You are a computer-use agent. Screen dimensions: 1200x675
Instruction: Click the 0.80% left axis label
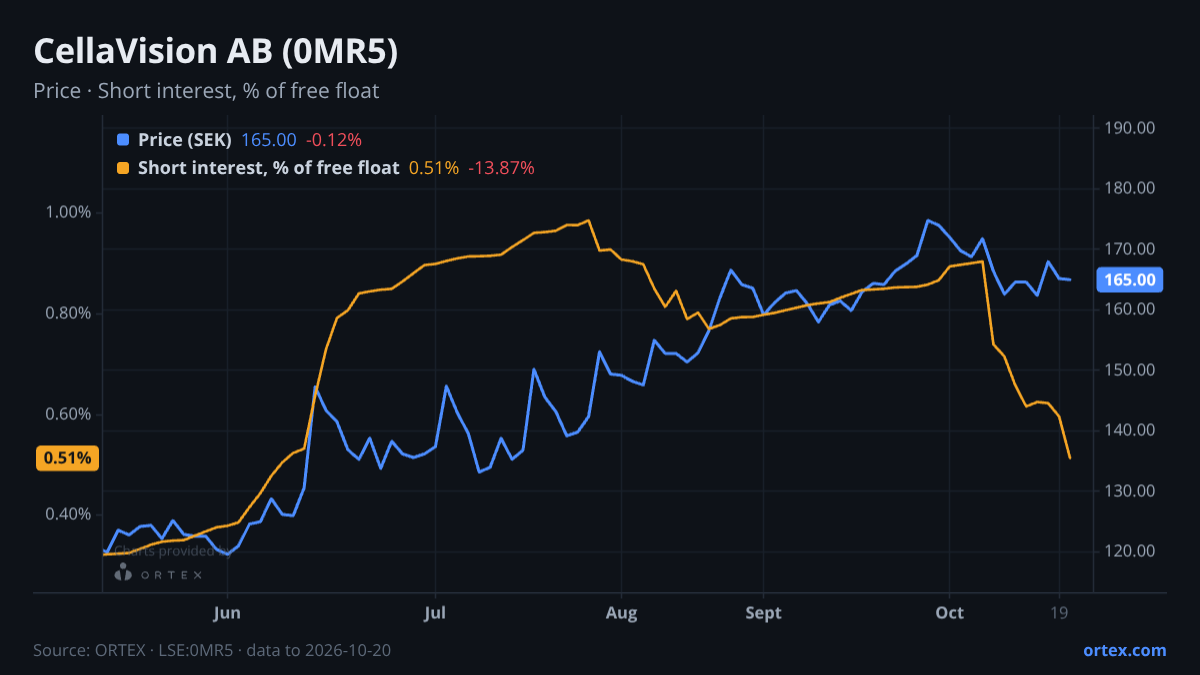point(68,313)
